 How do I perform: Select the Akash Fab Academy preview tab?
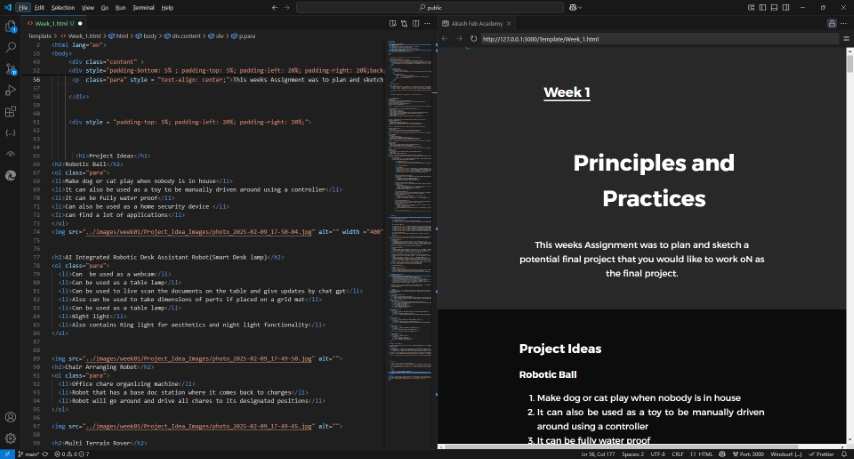coord(476,23)
